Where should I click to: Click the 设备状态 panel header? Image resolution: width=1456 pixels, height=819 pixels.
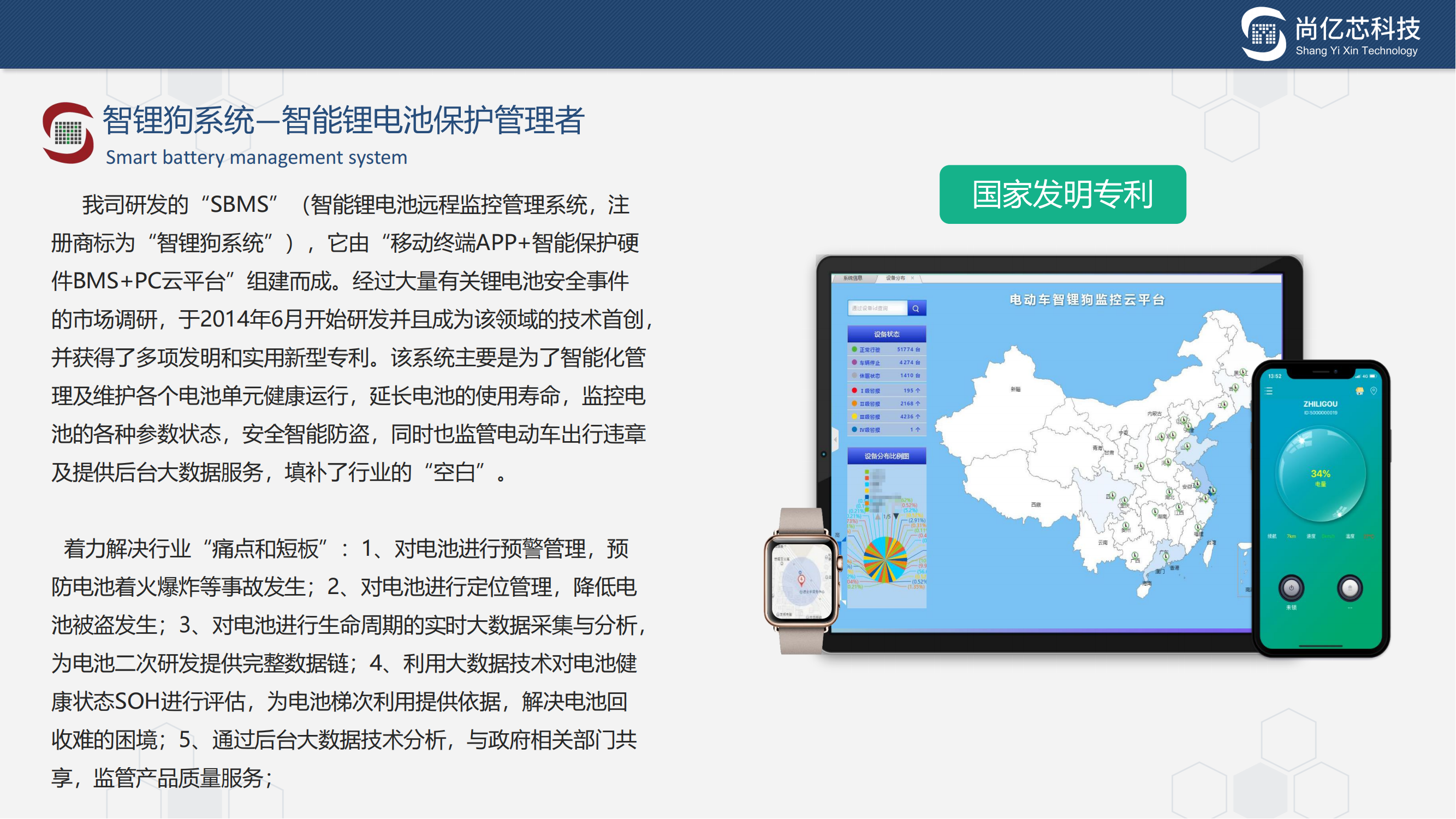[x=886, y=334]
